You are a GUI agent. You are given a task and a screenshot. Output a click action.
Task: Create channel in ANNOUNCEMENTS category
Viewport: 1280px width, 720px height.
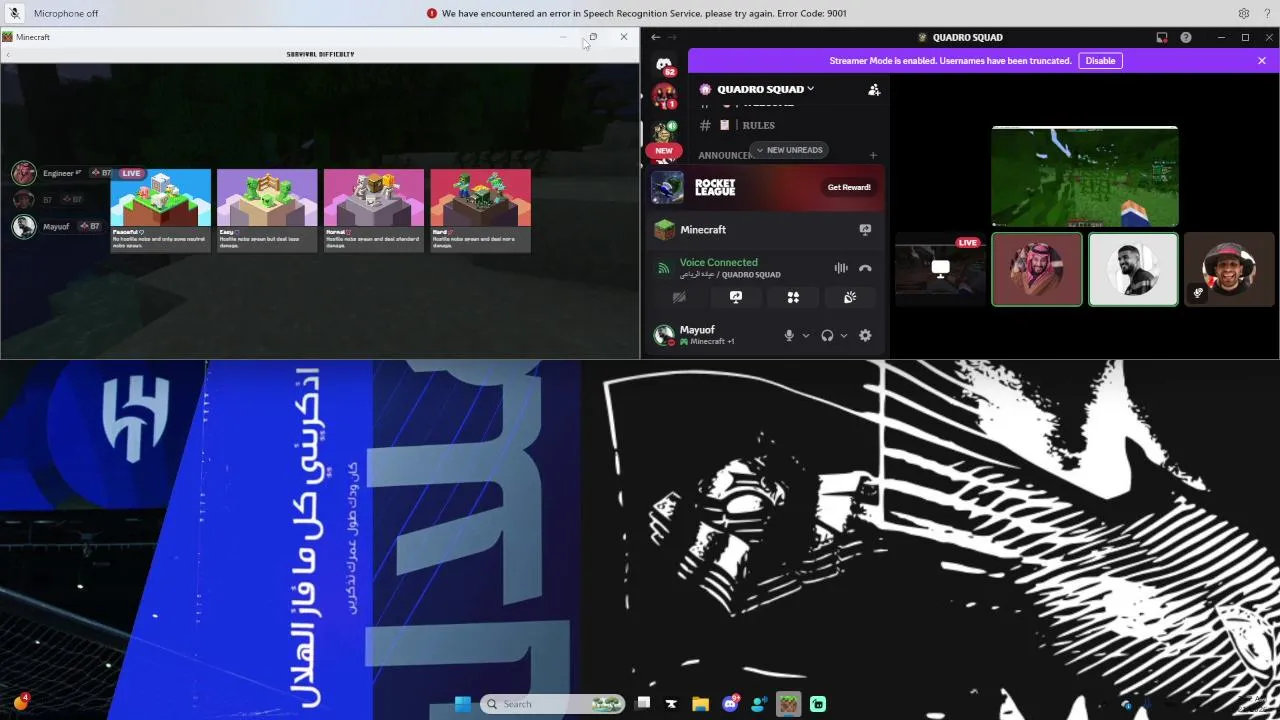(x=873, y=155)
